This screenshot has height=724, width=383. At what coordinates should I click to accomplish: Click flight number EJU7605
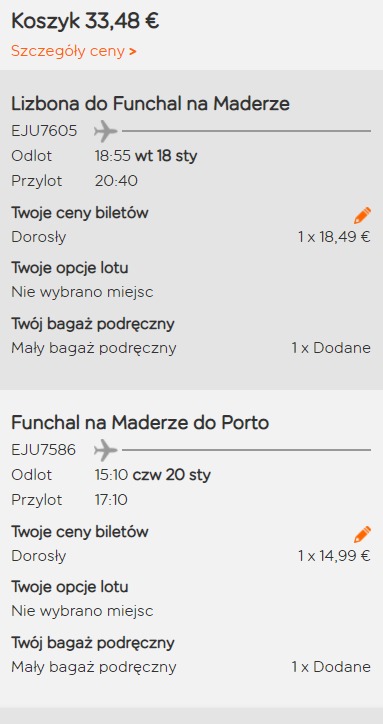point(44,131)
